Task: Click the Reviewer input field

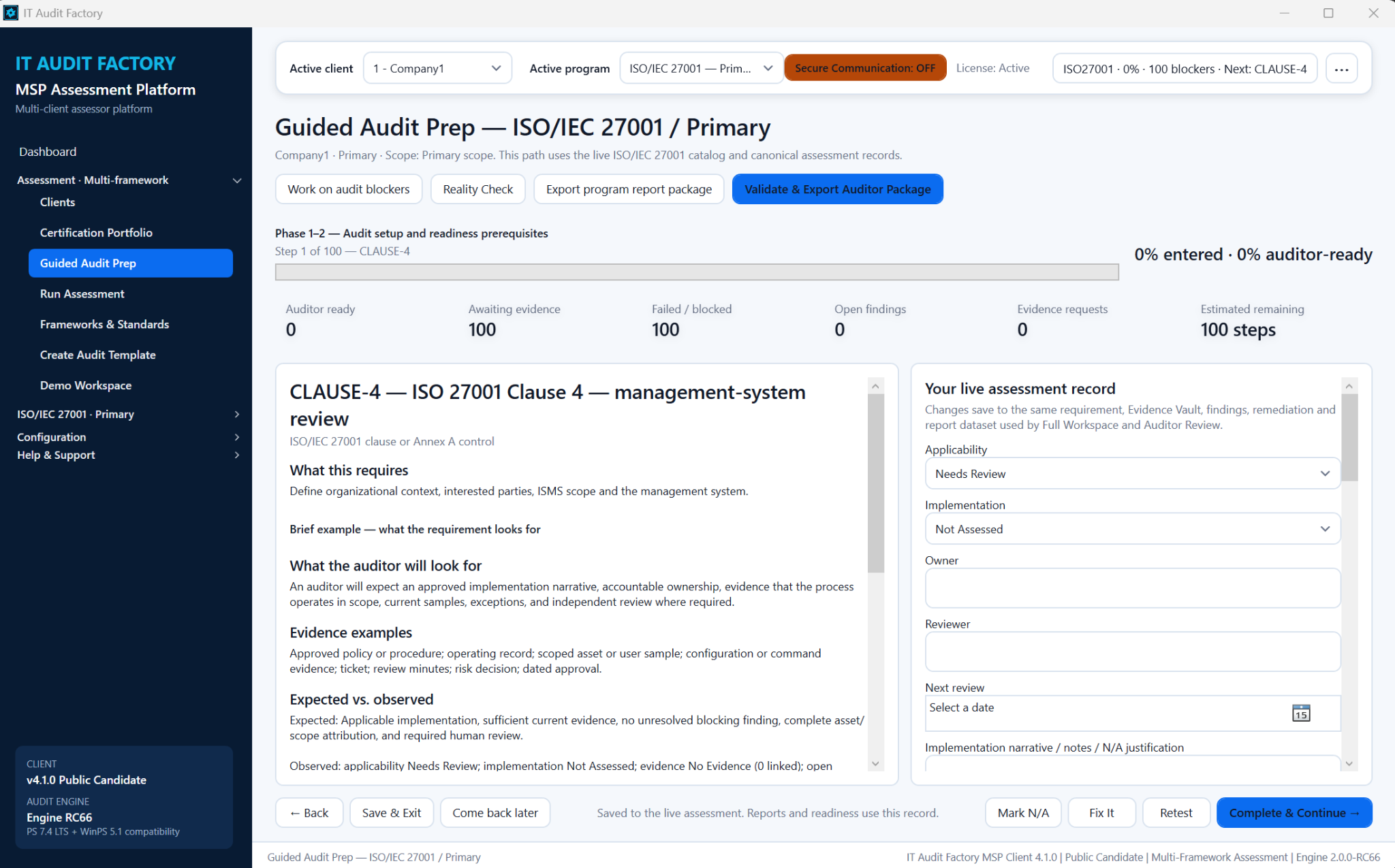Action: (1132, 652)
